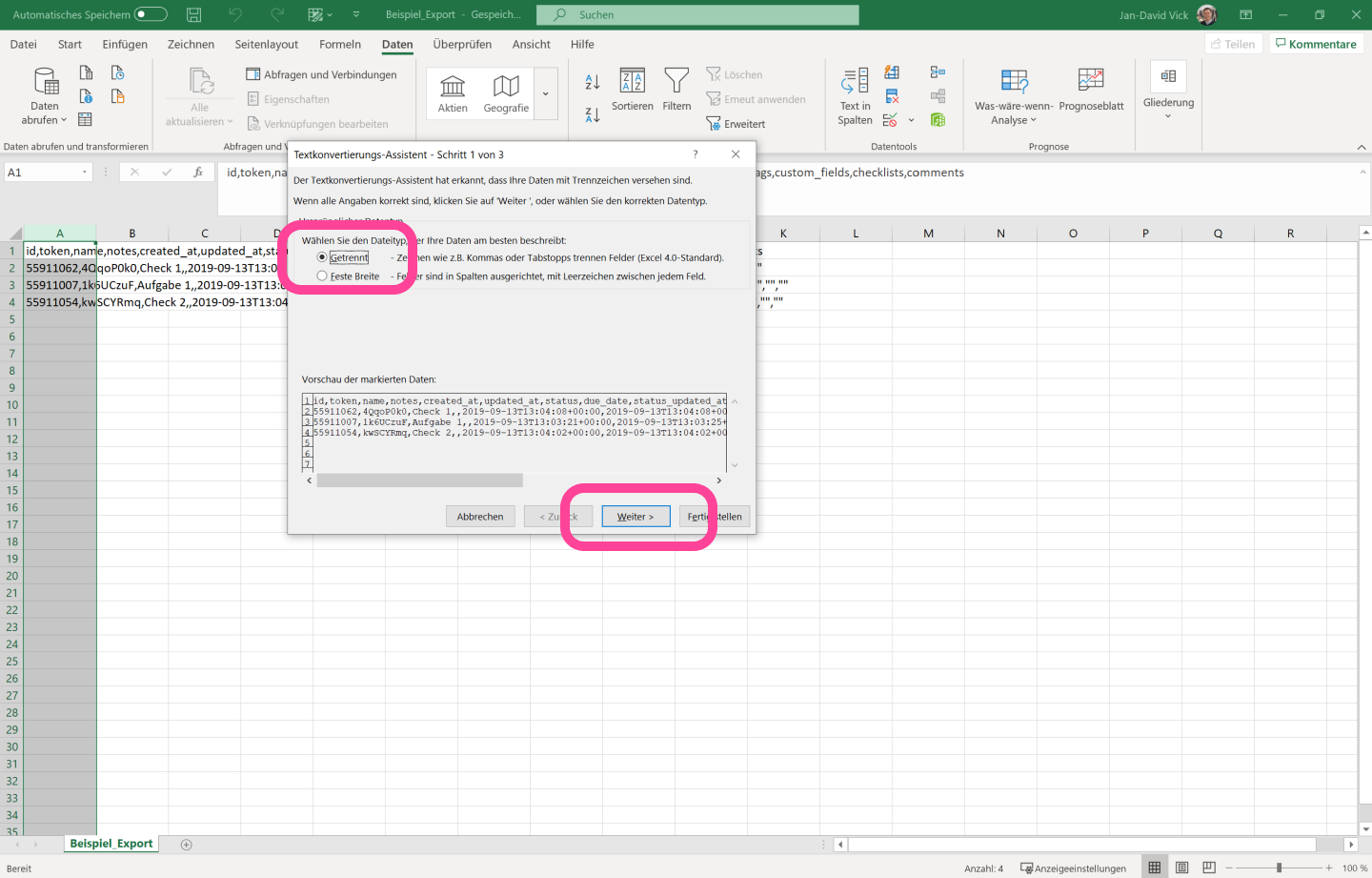This screenshot has width=1372, height=878.
Task: Open the Hilfe tab
Action: tap(582, 44)
